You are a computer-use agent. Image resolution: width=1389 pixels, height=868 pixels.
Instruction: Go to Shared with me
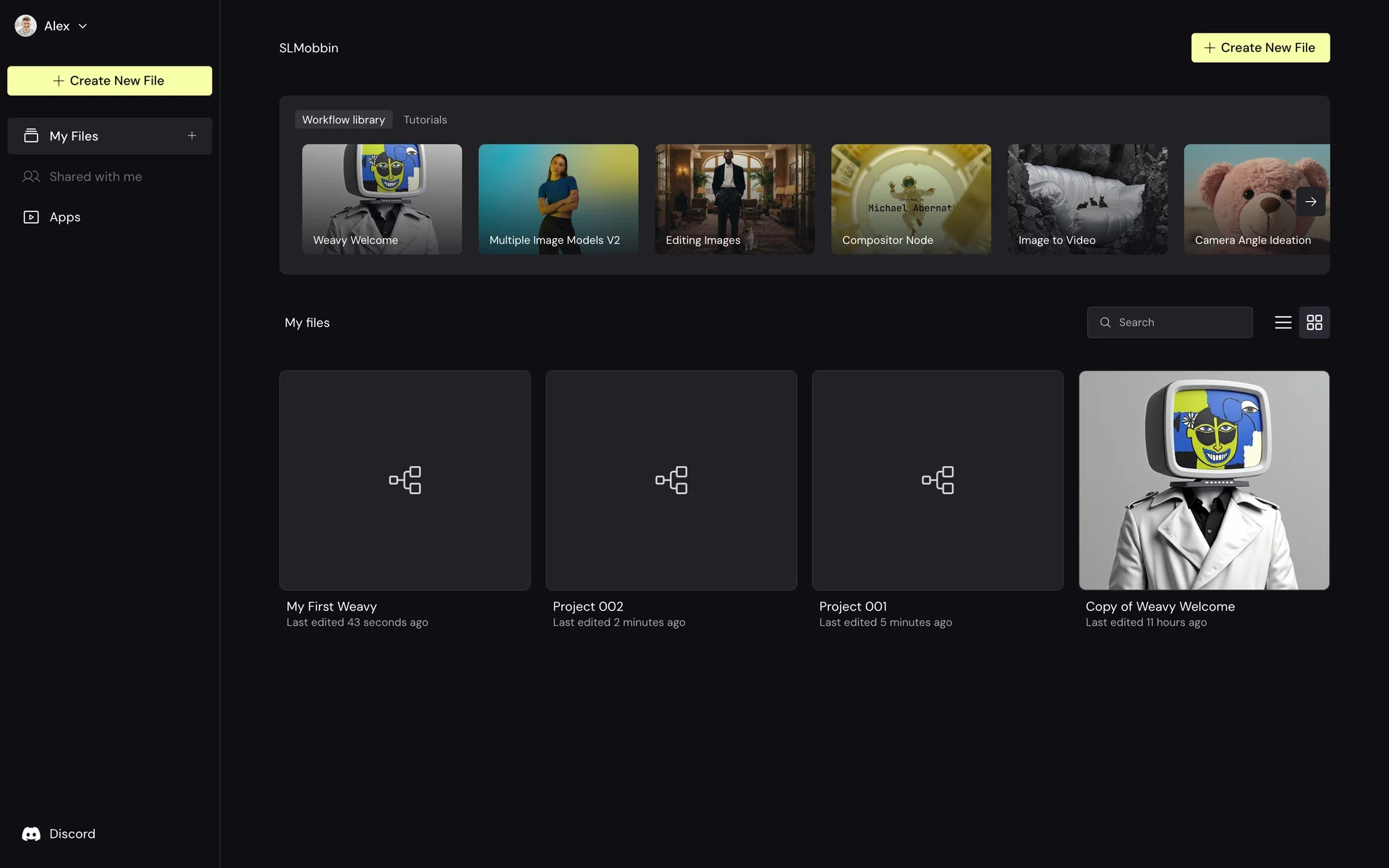coord(95,176)
